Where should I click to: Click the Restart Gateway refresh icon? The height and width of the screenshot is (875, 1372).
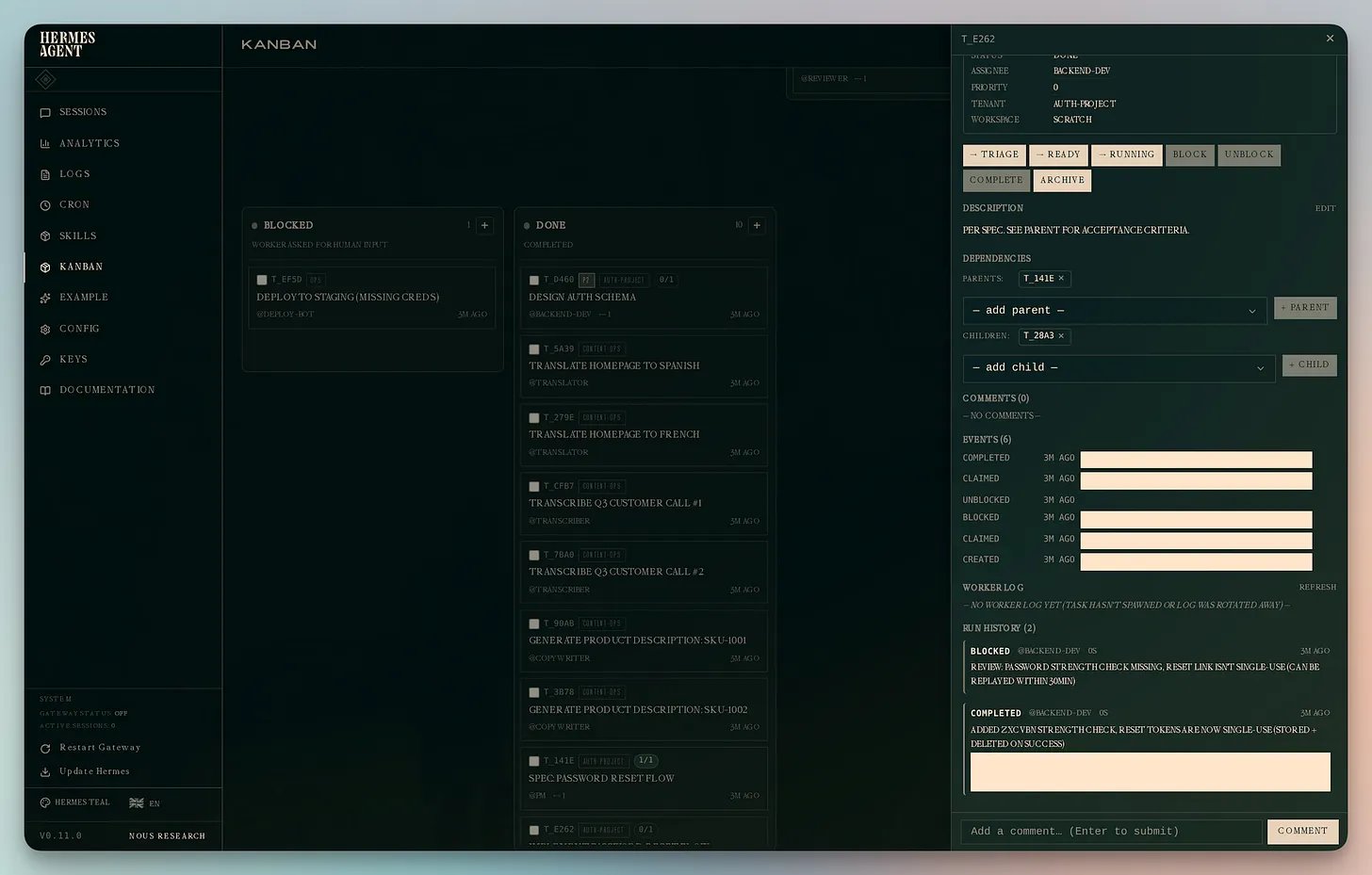pos(45,749)
